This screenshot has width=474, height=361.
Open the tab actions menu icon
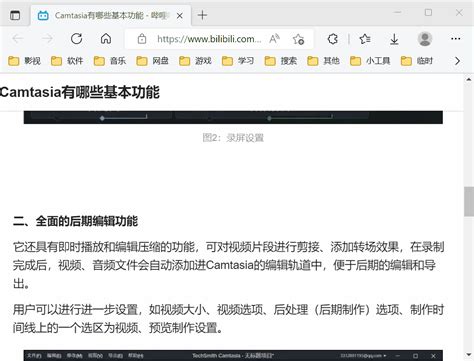click(15, 15)
